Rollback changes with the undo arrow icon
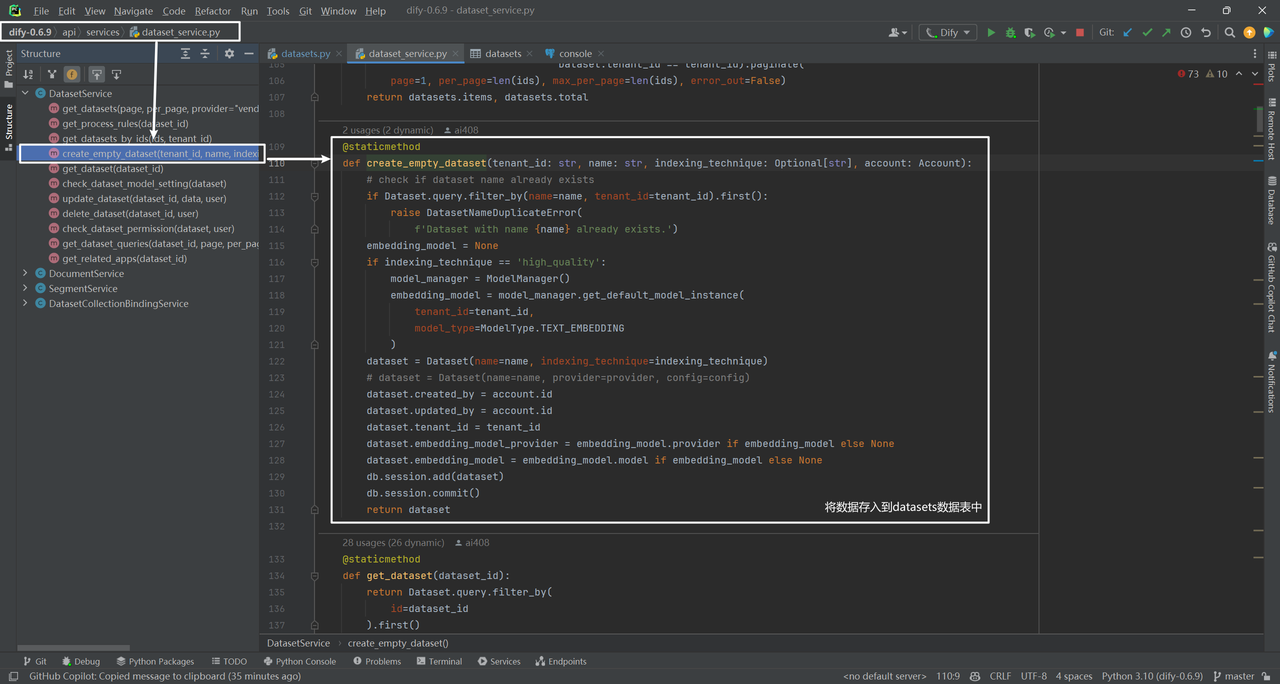The image size is (1280, 684). [1206, 32]
